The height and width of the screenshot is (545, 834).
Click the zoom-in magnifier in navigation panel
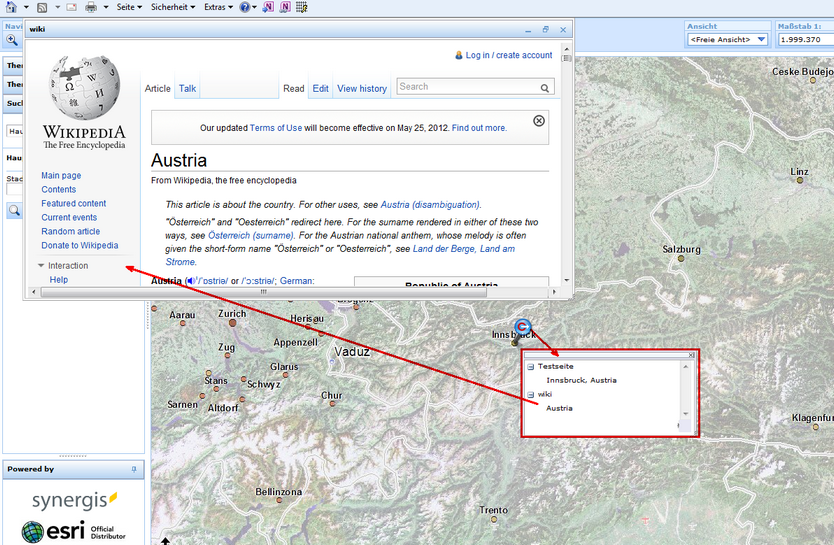12,41
